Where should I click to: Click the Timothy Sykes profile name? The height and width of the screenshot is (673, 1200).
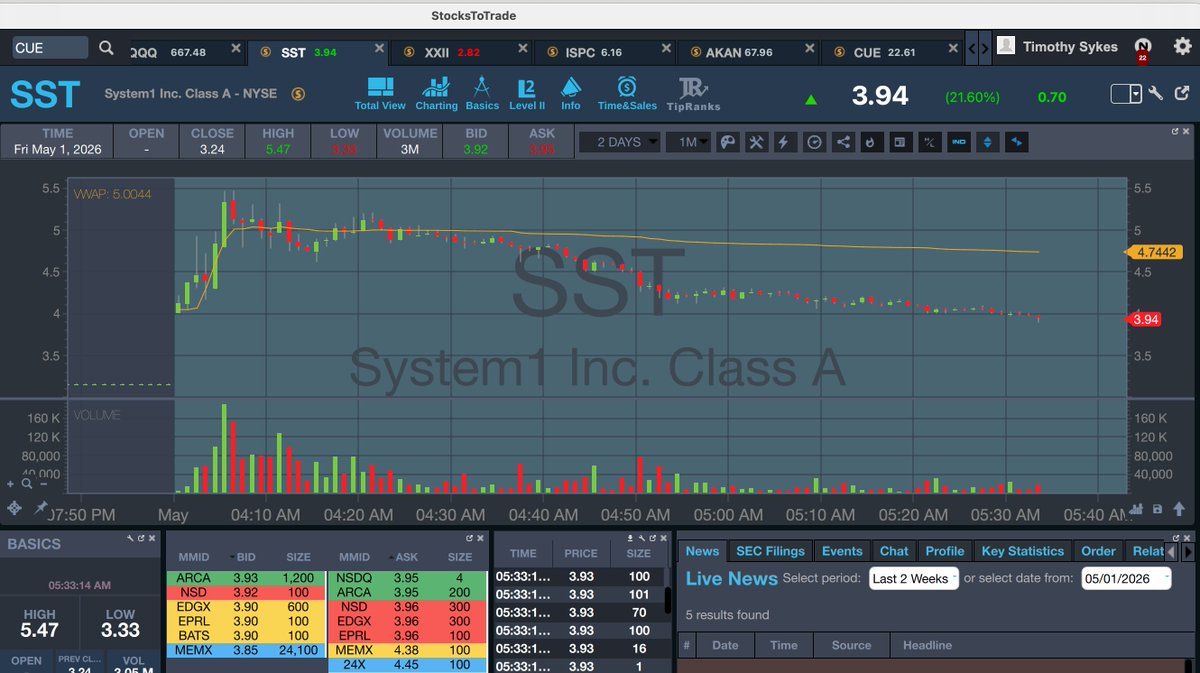1070,47
